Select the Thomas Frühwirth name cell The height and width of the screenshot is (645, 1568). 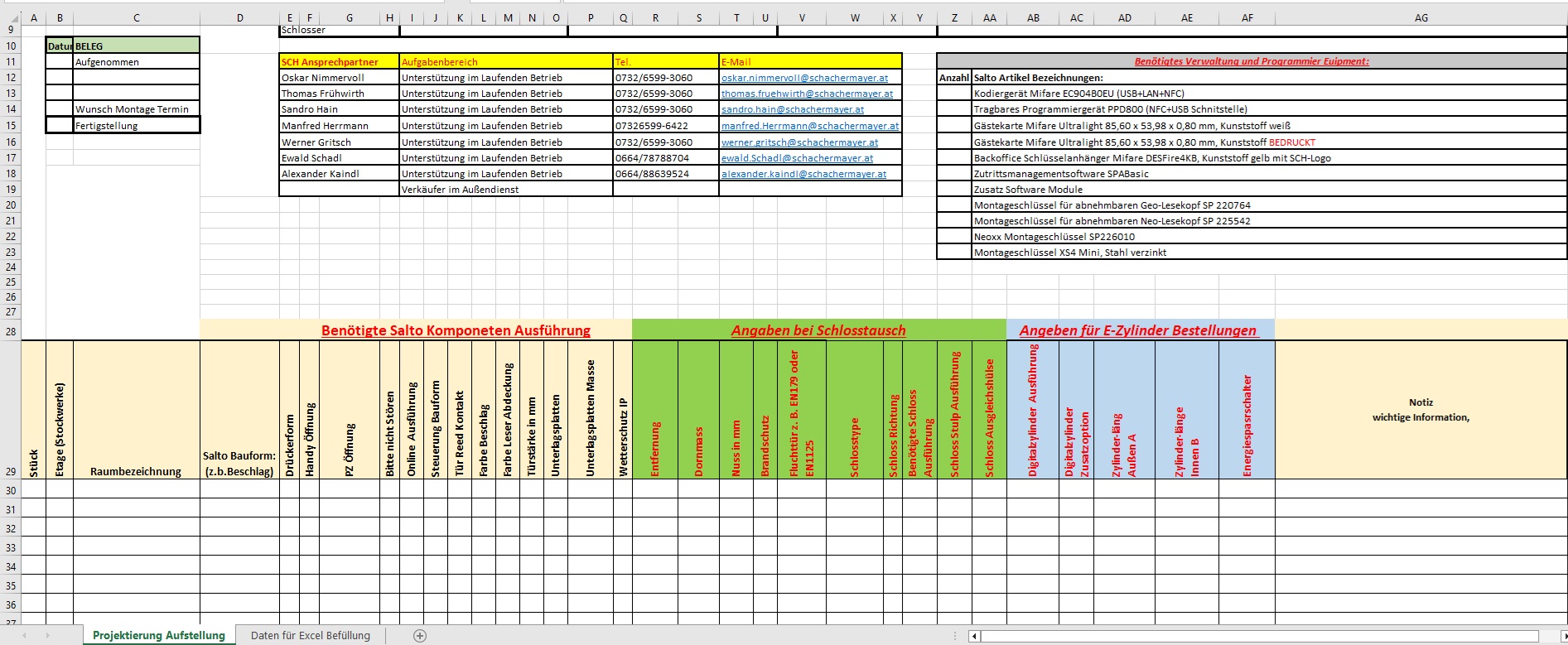point(340,94)
